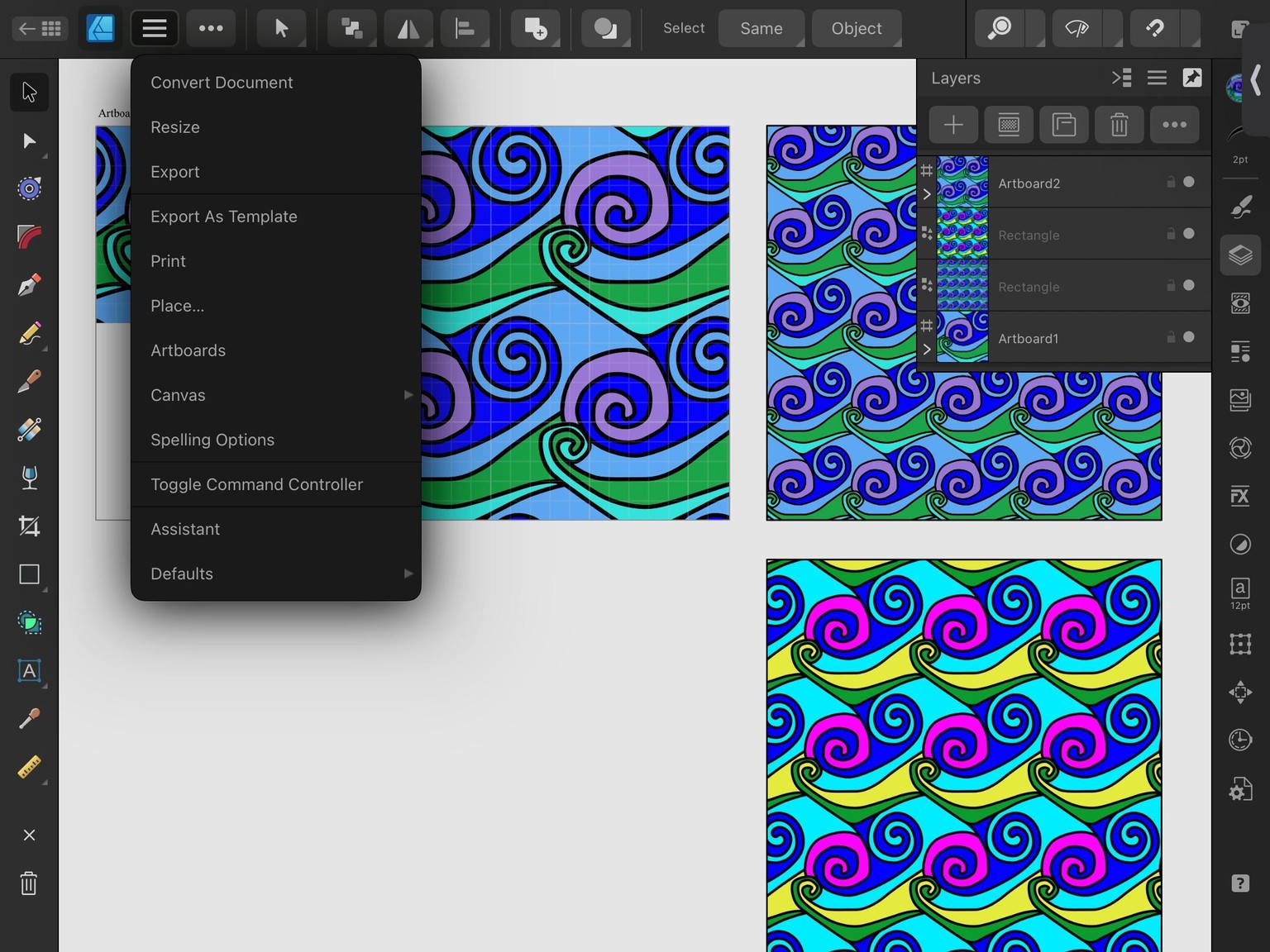Open the Navigator studio icon
This screenshot has width=1270, height=952.
(1240, 692)
